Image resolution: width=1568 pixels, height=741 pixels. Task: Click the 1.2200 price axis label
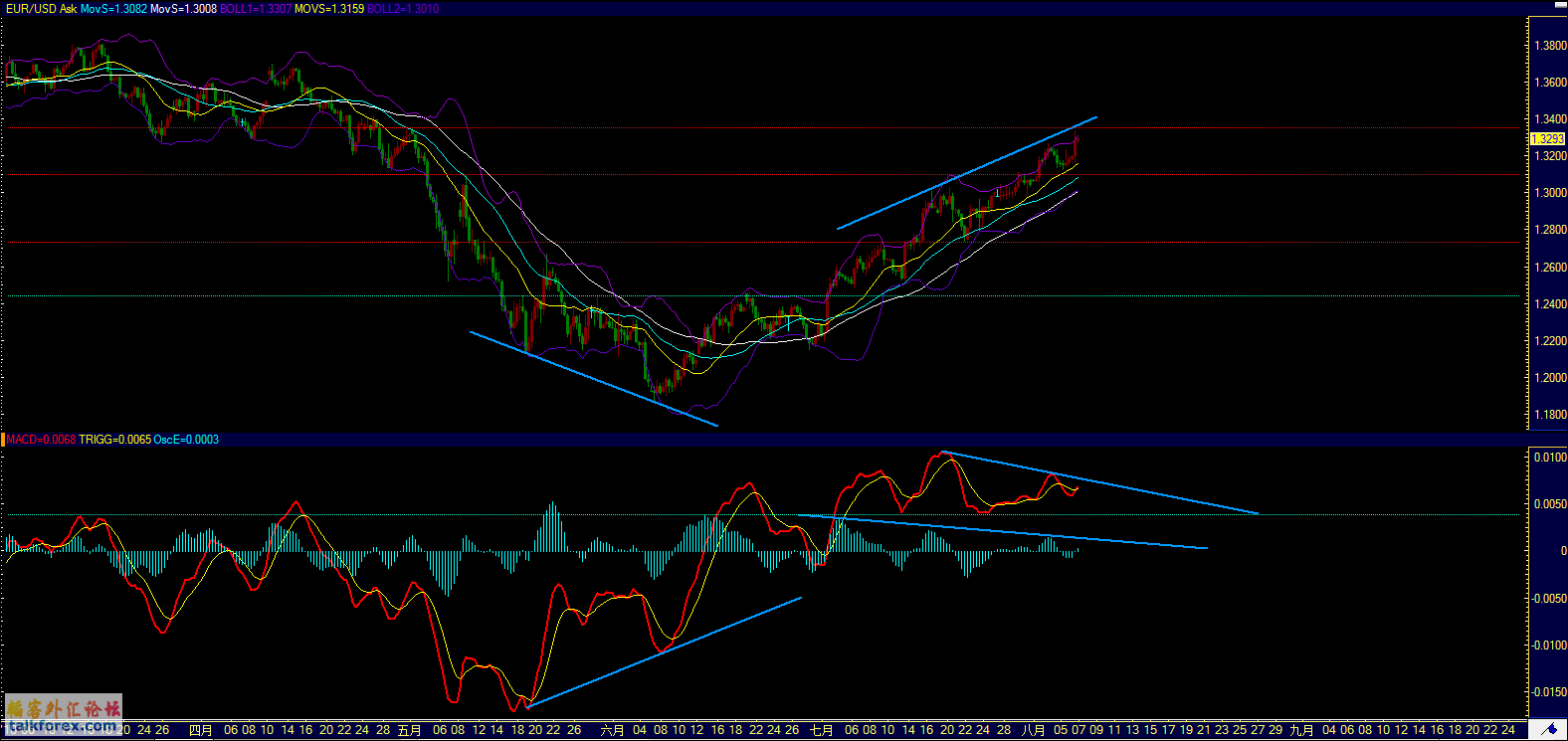click(1550, 341)
